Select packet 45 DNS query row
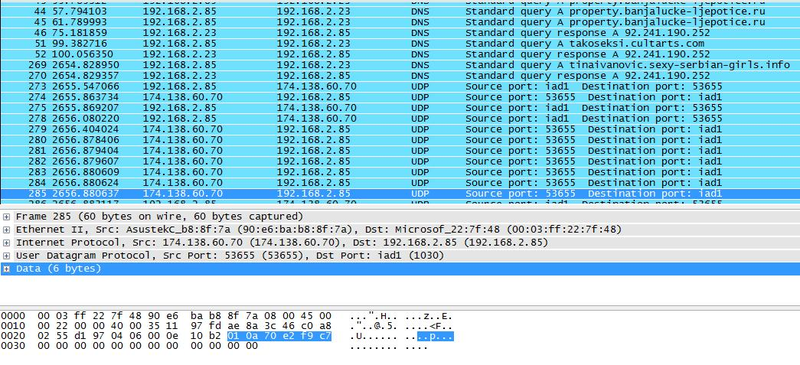Screen dimensions: 800x365 point(400,22)
